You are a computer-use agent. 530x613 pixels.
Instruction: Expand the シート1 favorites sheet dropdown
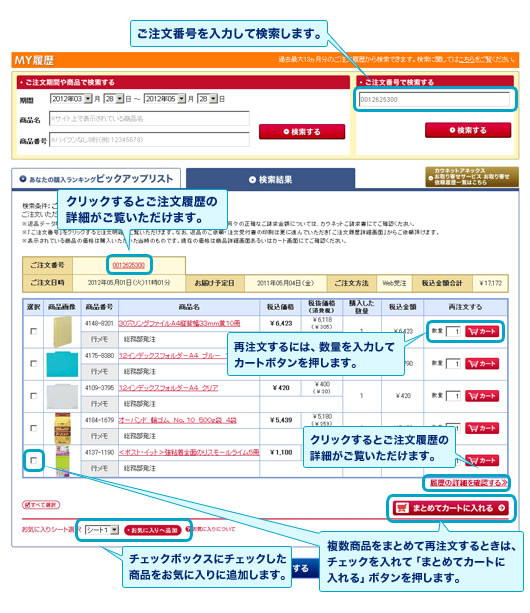tap(102, 530)
